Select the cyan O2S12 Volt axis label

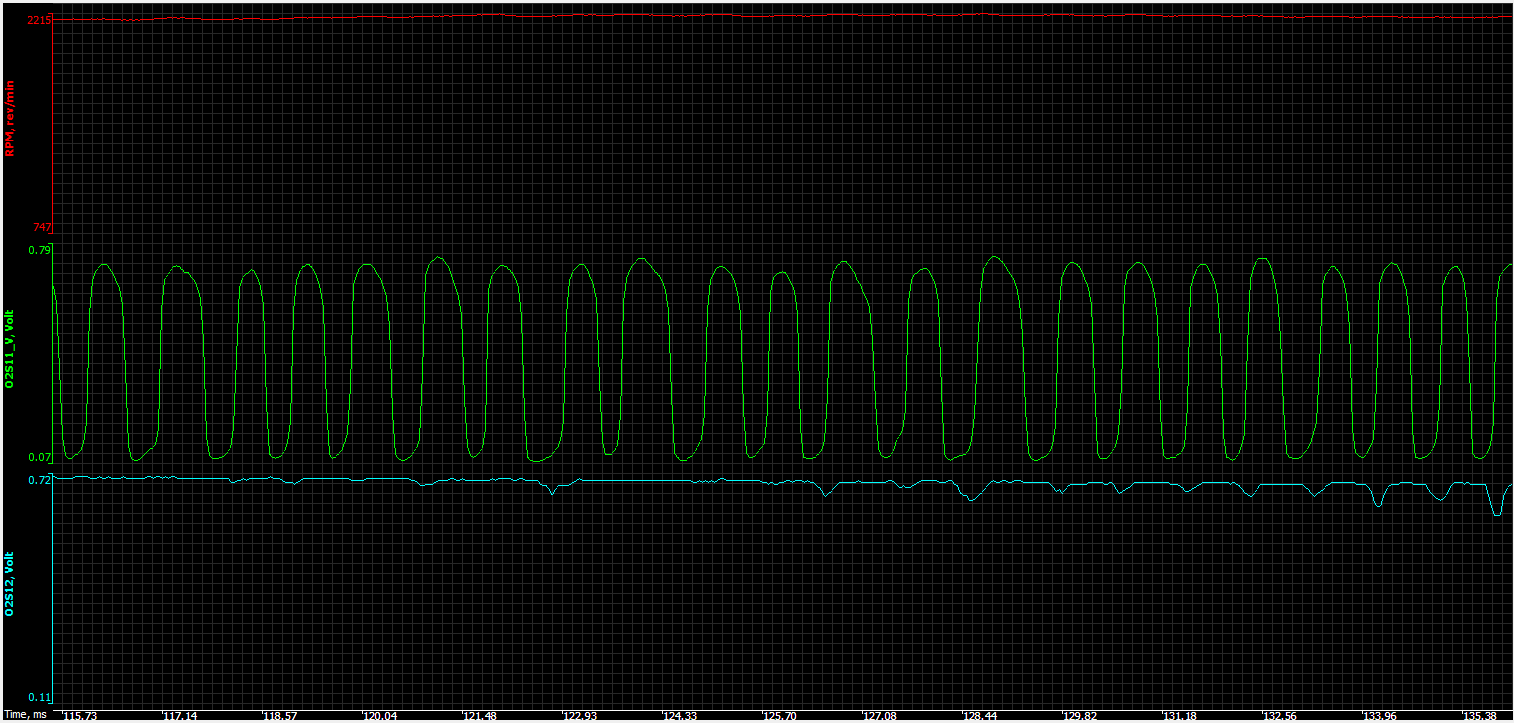[10, 582]
